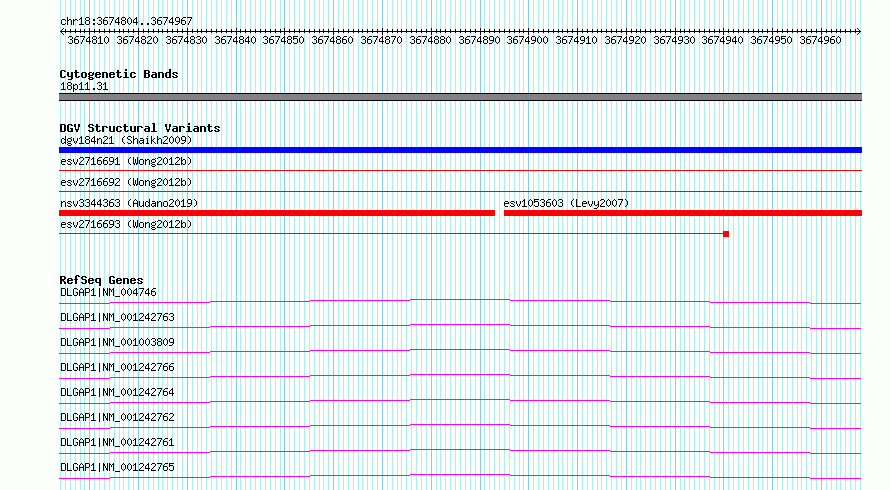
Task: Open the esv2716692 (Wong2012b) variant label
Action: pos(126,182)
